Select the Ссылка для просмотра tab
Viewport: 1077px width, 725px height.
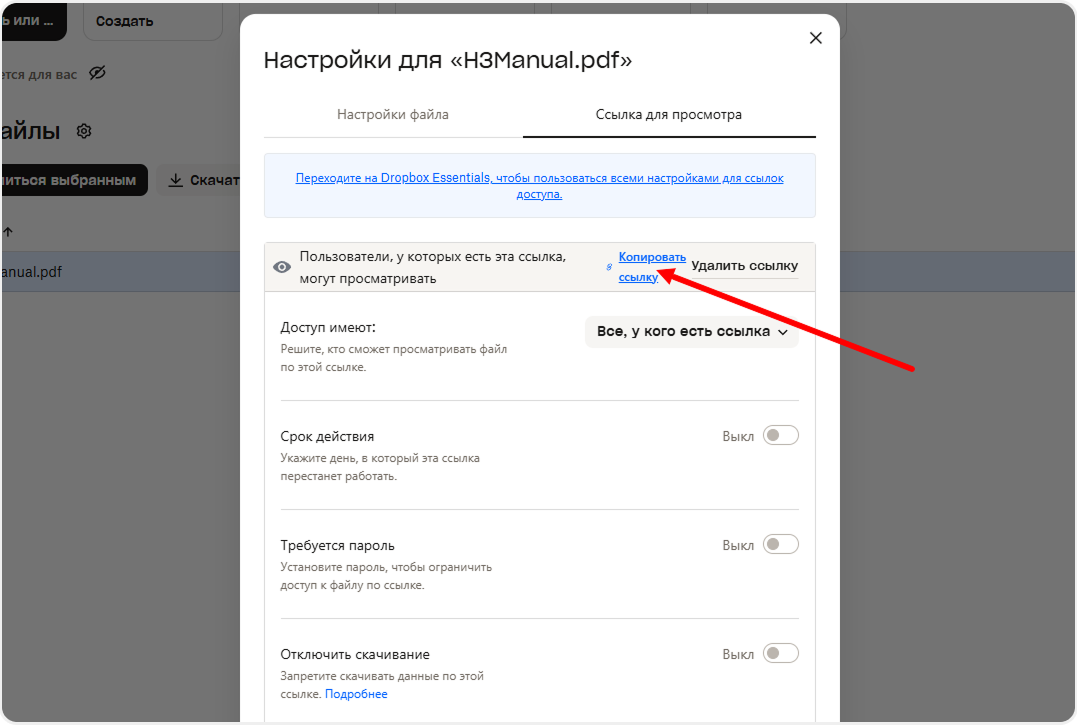(668, 115)
